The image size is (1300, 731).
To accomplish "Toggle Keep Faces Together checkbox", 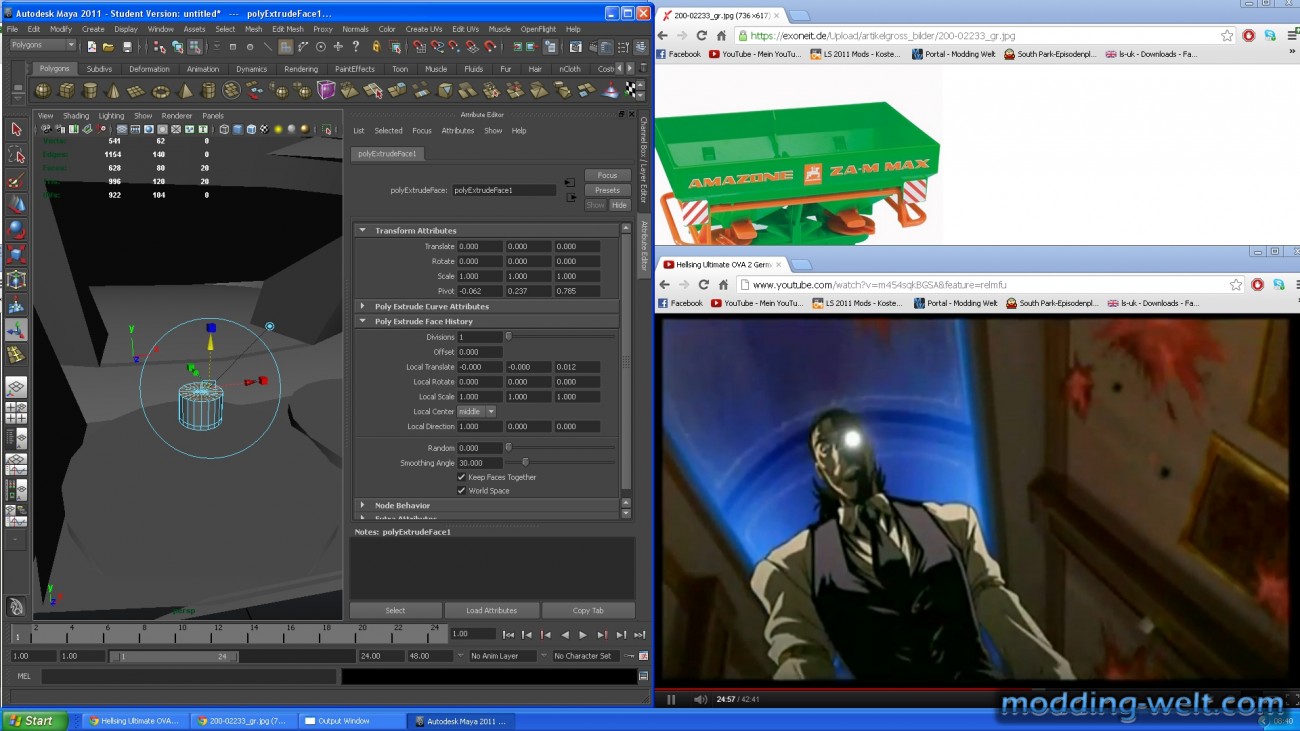I will [x=461, y=477].
